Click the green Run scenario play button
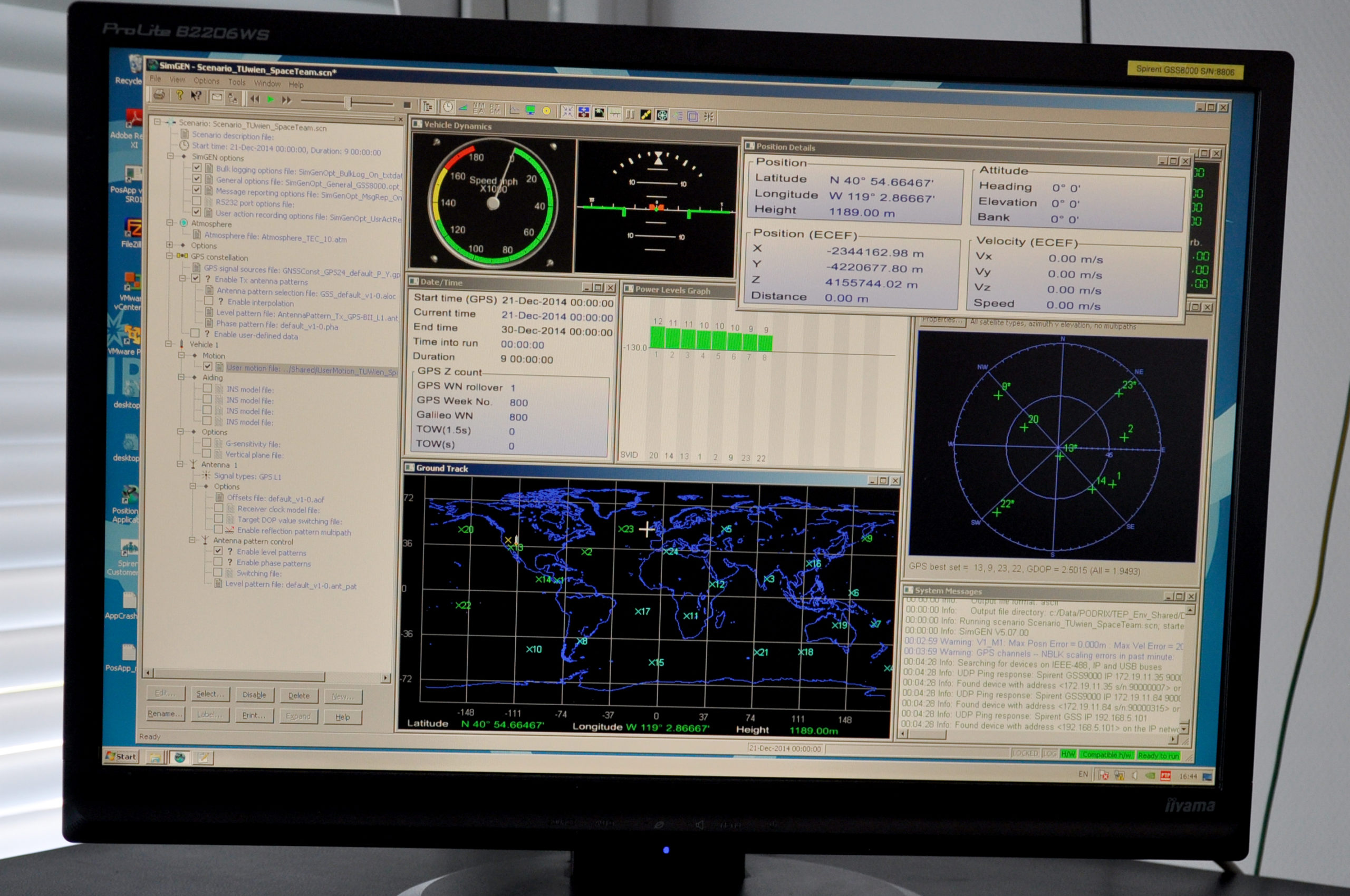Screen dimensions: 1350x896 point(271,99)
